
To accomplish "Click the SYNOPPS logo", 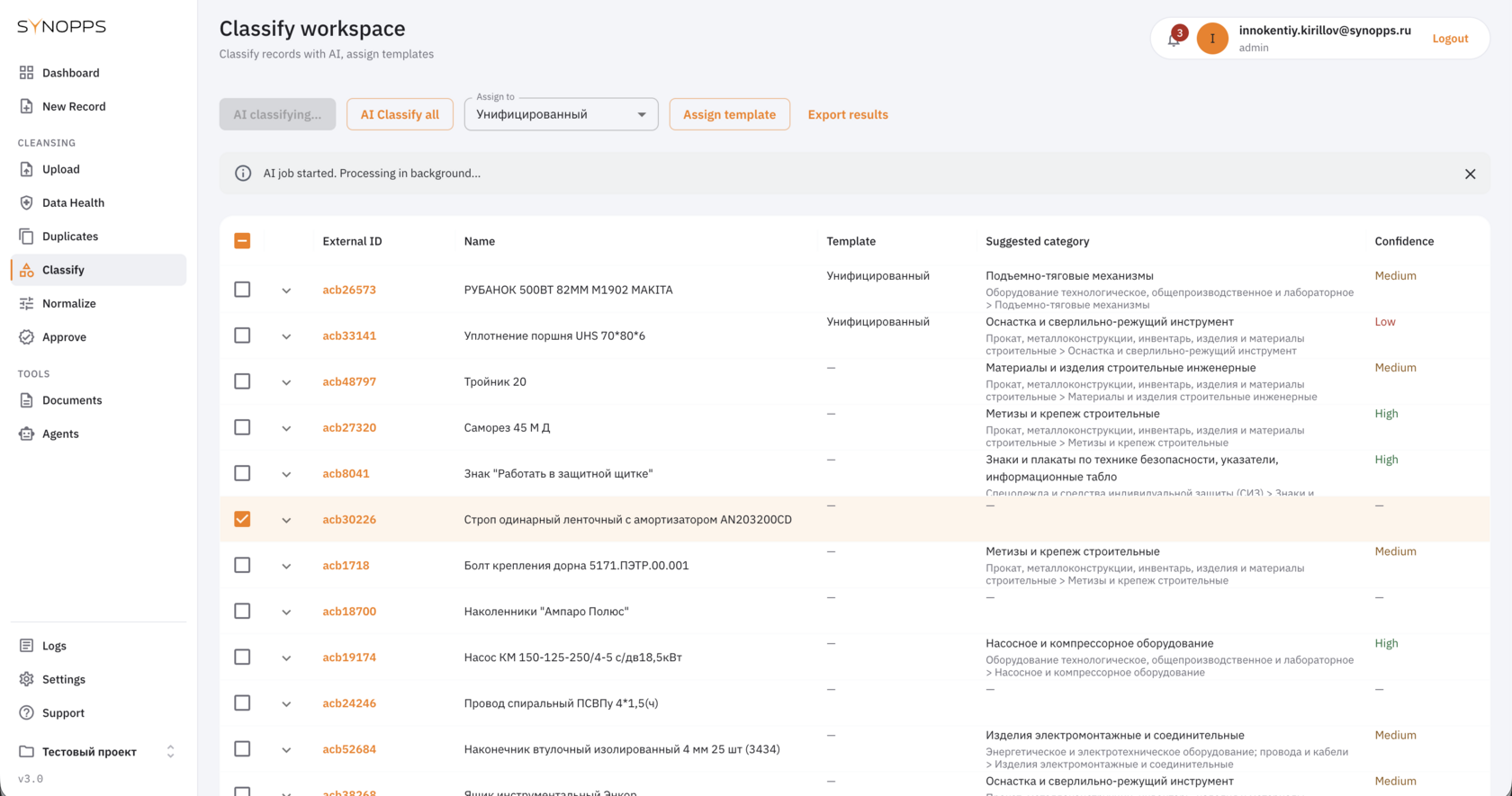I will pyautogui.click(x=61, y=27).
